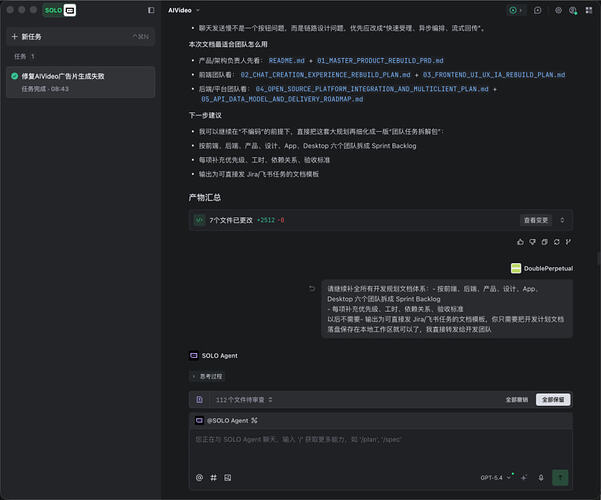Open README.md file link
This screenshot has height=500, width=601.
286,61
